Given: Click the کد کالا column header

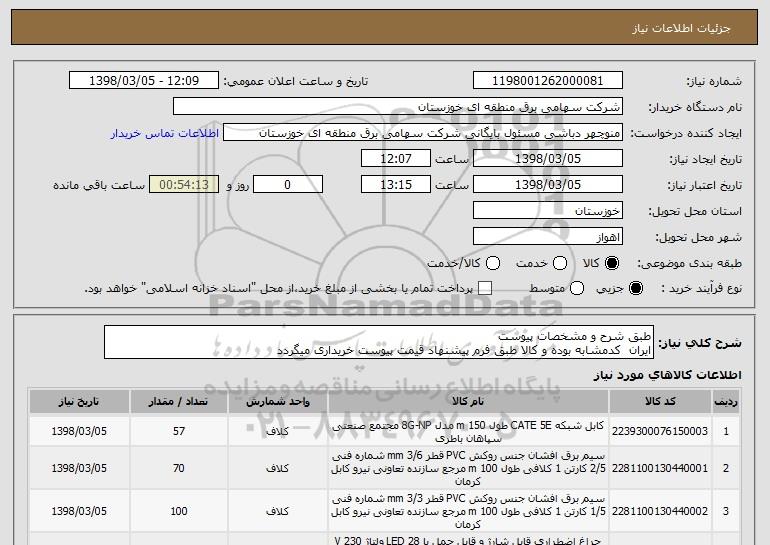Looking at the screenshot, I should [660, 402].
